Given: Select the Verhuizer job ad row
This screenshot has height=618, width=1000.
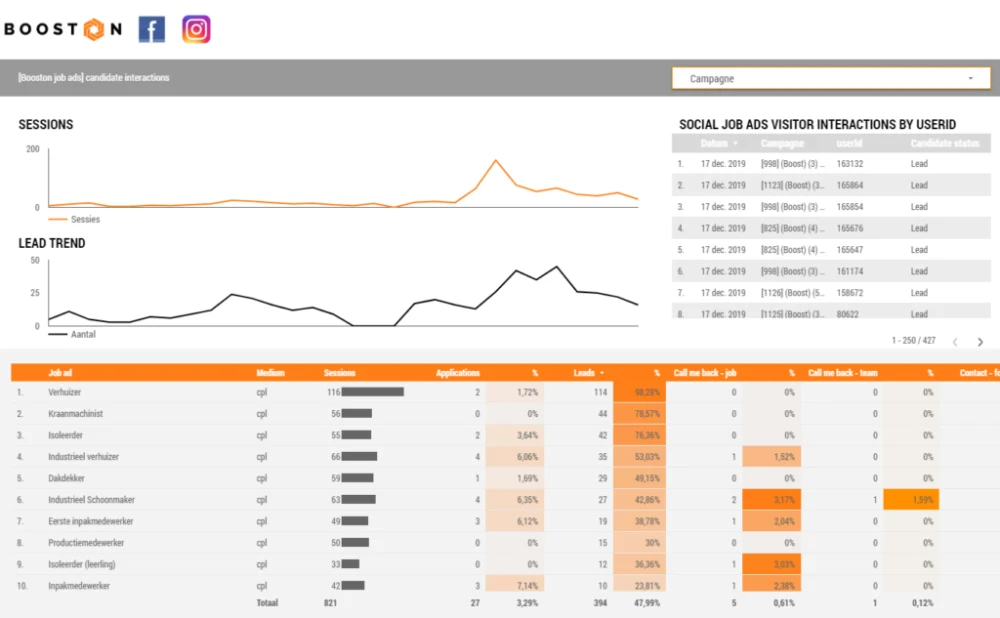Looking at the screenshot, I should [66, 392].
